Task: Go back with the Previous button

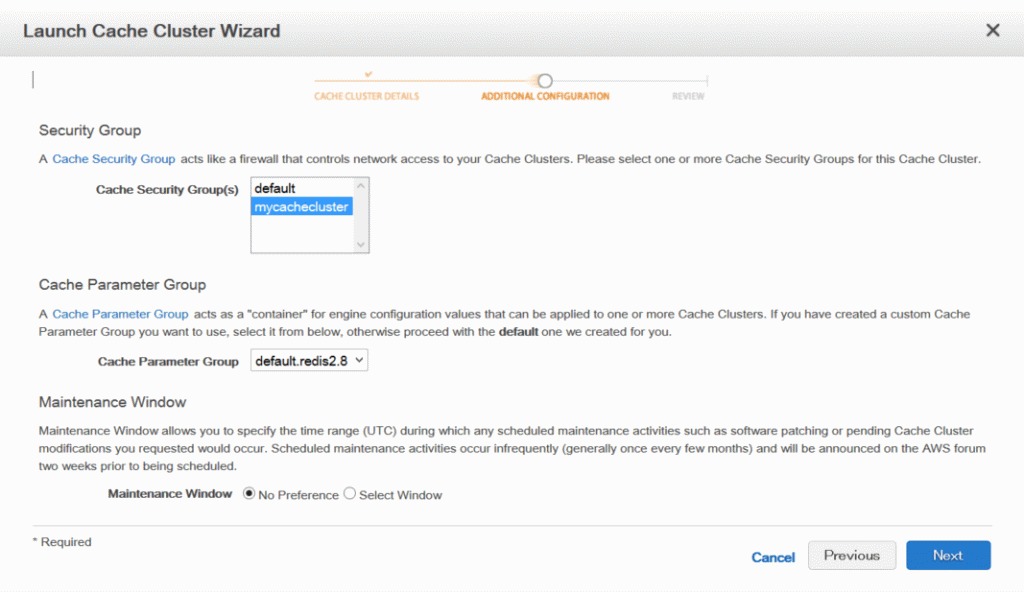Action: (x=852, y=555)
